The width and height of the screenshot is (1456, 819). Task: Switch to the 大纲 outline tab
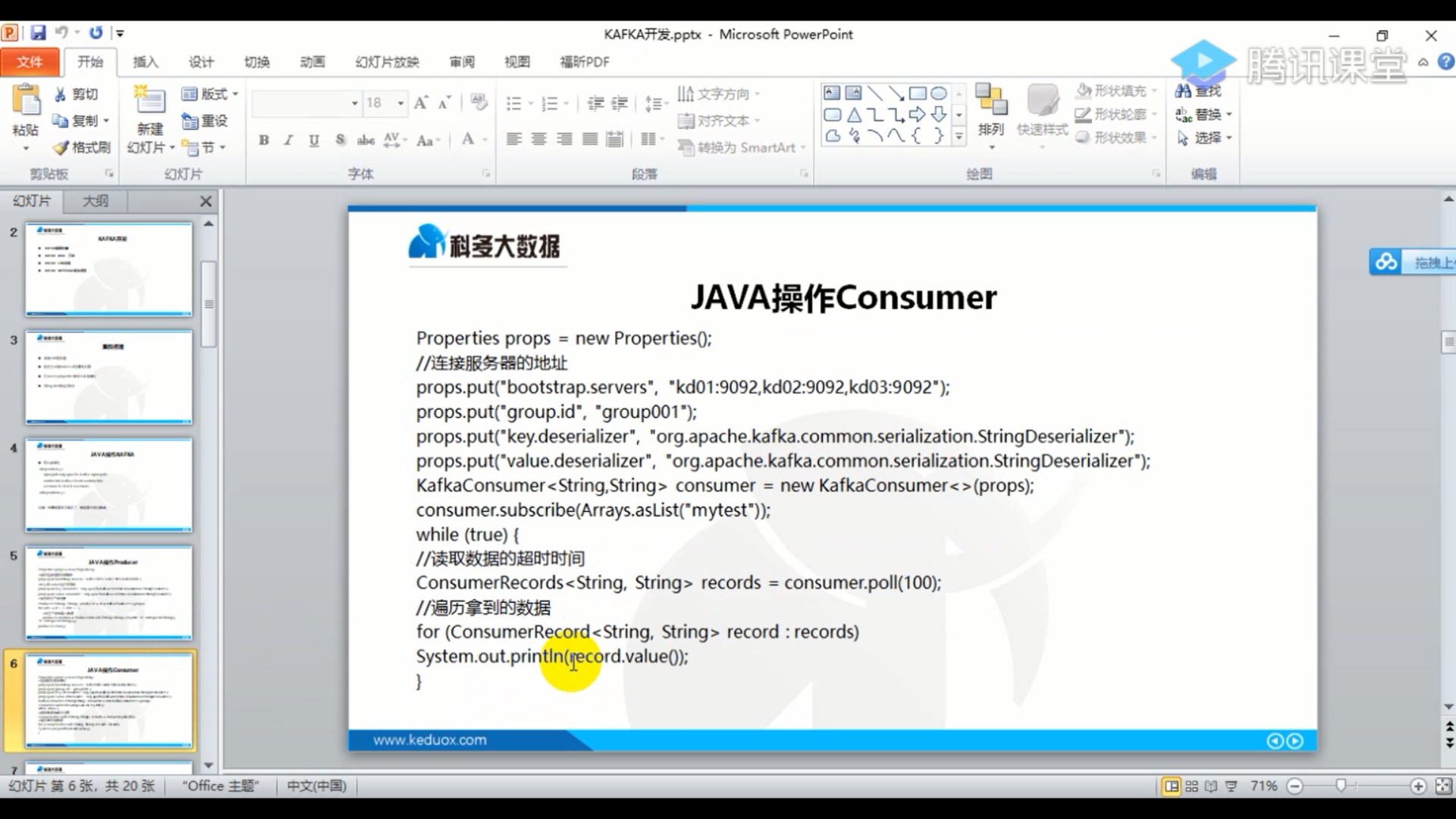coord(96,201)
